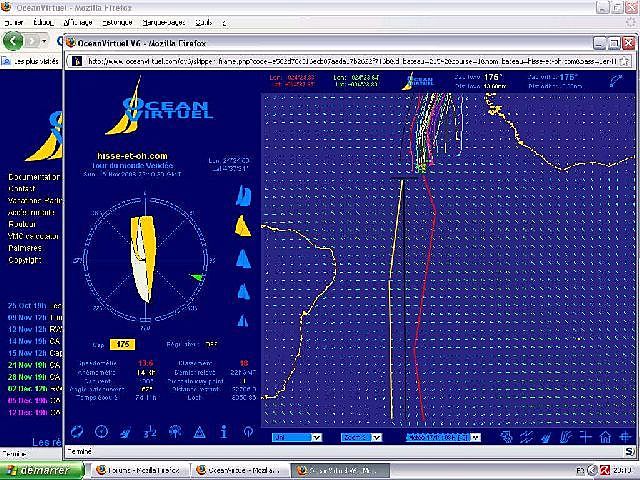Click the Firefox forward button in background window
This screenshot has width=640, height=480.
pos(32,41)
